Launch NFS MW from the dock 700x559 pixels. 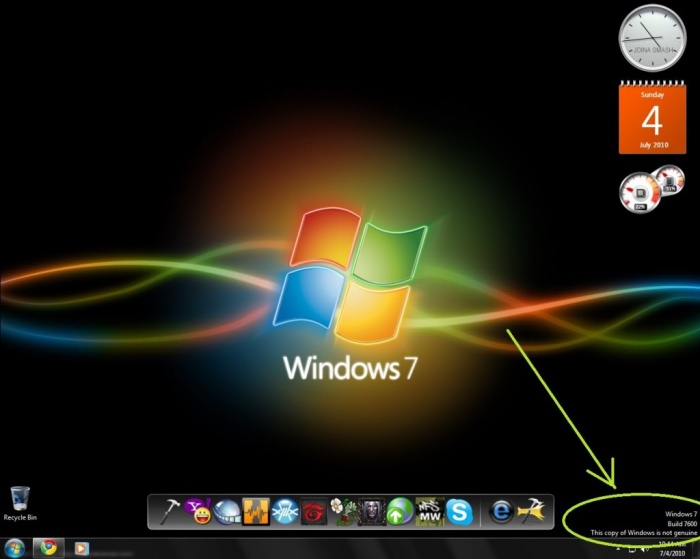tap(429, 512)
